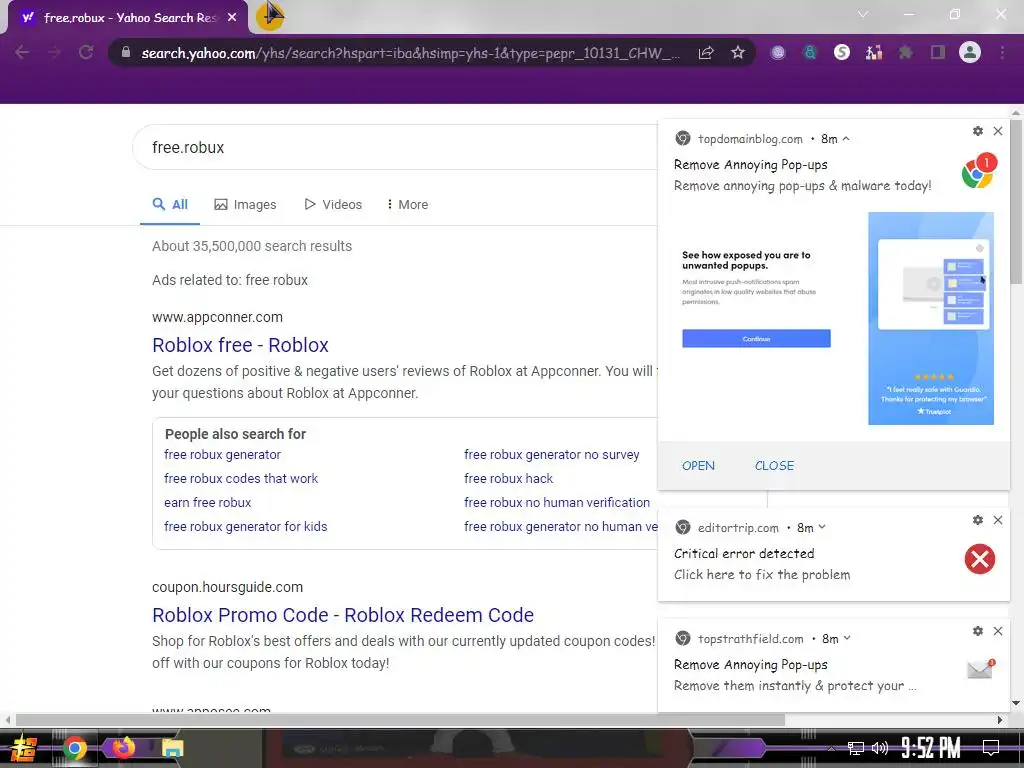1024x768 pixels.
Task: Open the Chrome three-dot menu
Action: point(1002,52)
